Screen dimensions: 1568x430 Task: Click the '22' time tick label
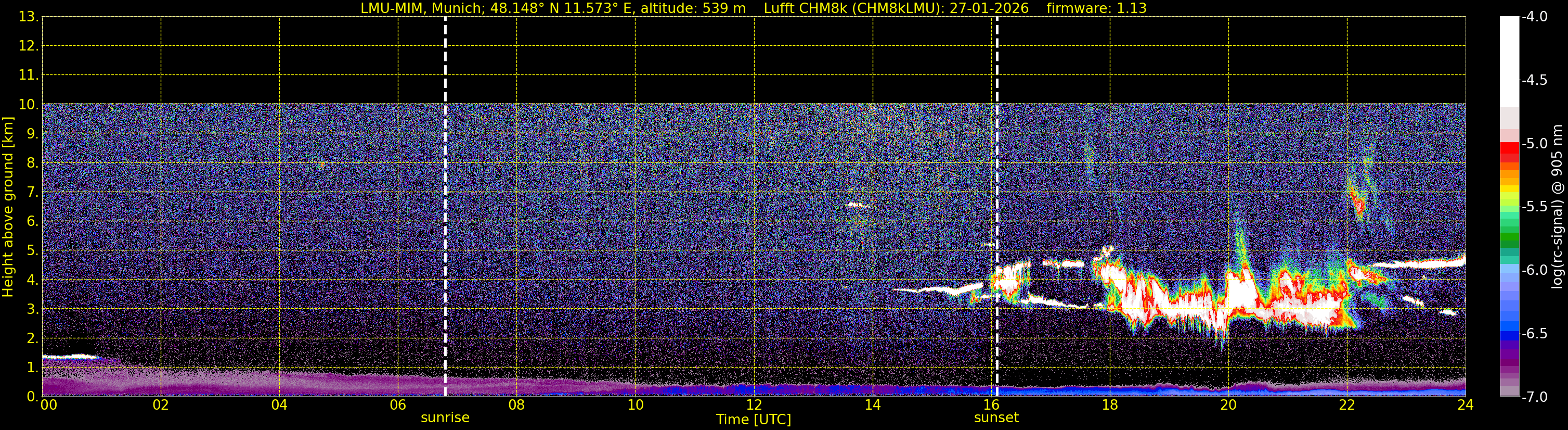[1347, 405]
